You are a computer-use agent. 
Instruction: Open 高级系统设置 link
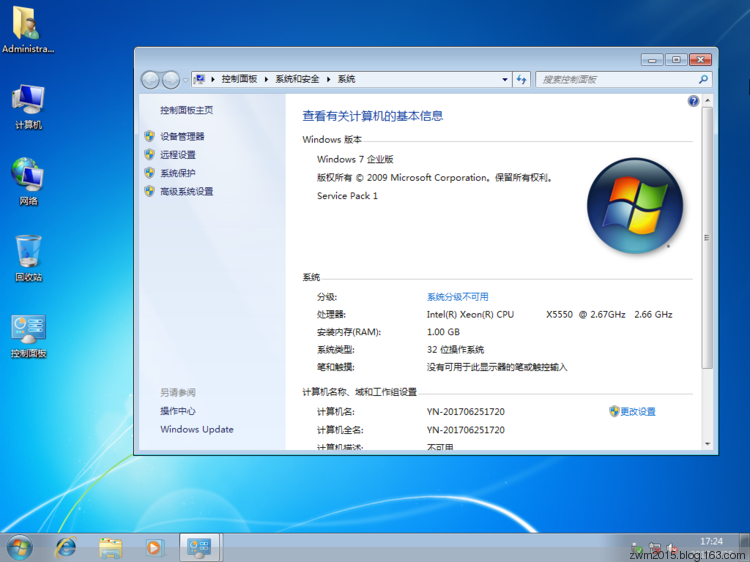[x=187, y=191]
